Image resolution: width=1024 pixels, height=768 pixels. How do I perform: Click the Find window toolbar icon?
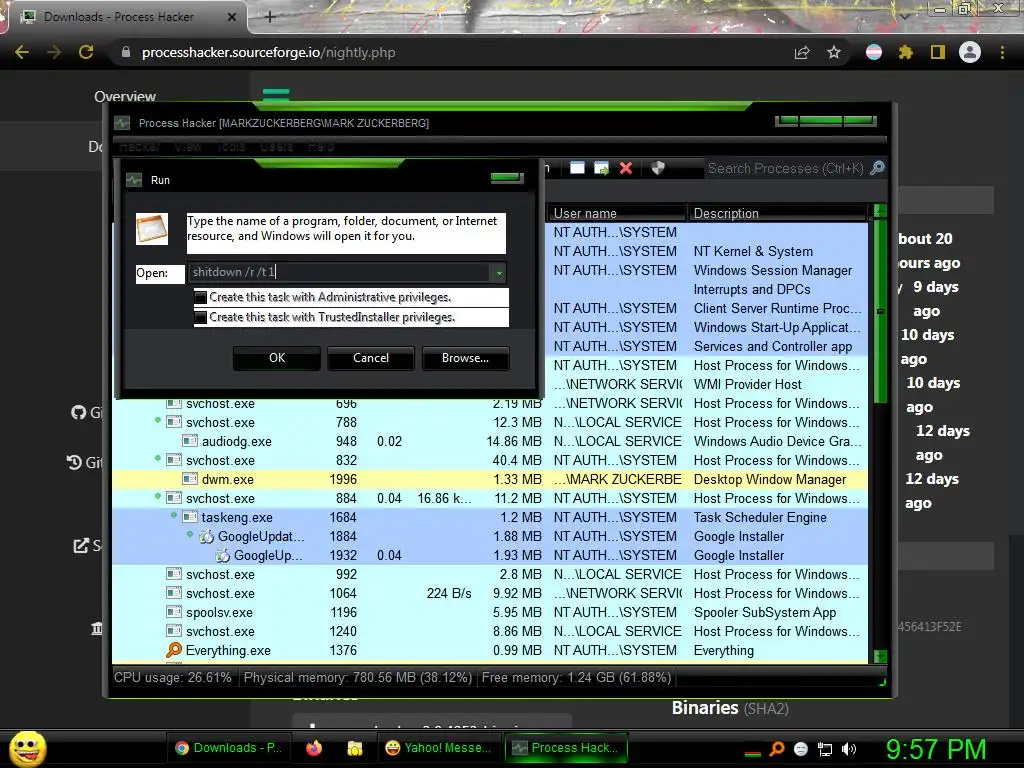pos(577,168)
